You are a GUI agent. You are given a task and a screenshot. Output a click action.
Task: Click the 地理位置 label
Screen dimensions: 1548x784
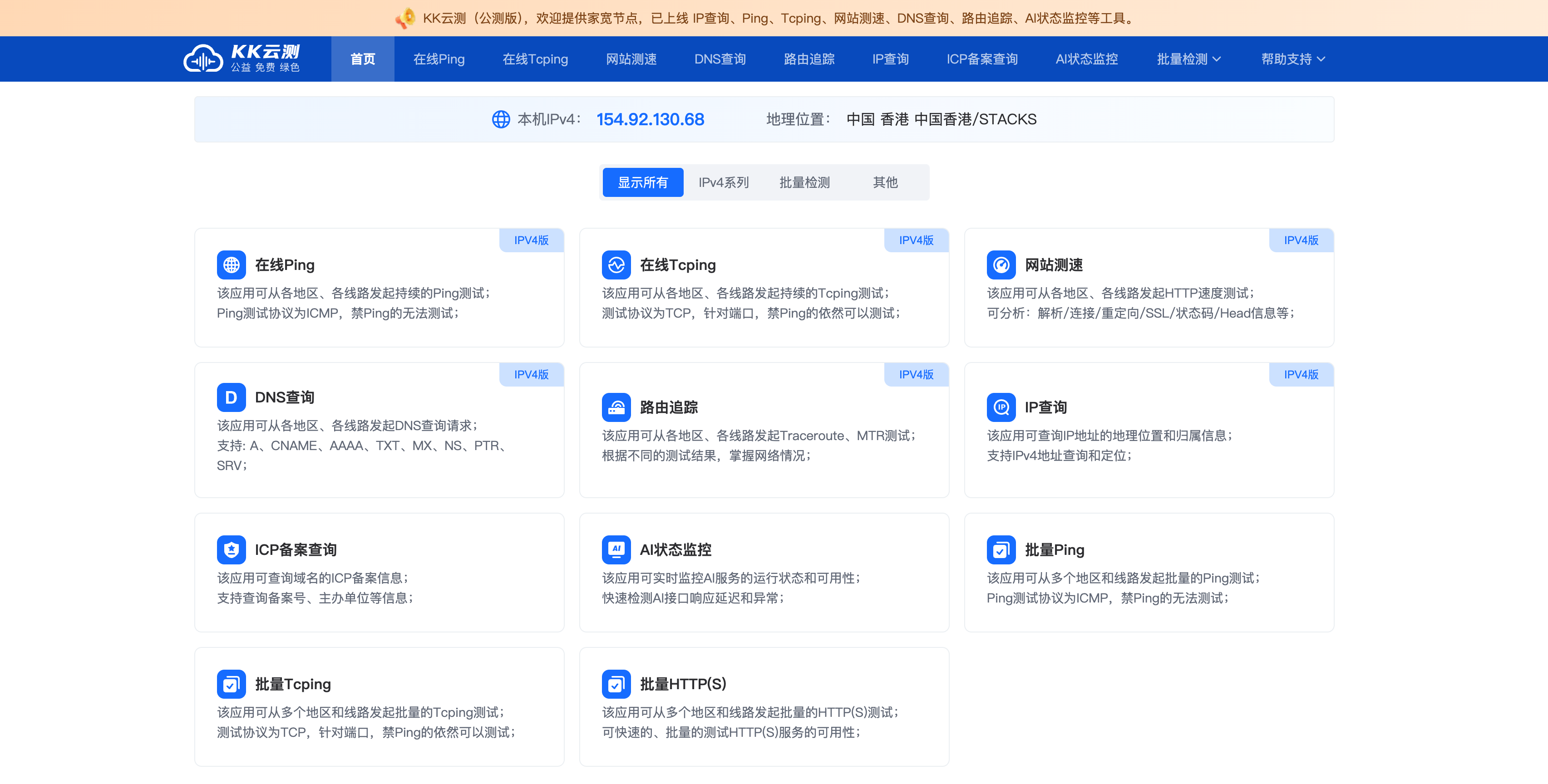pos(798,119)
